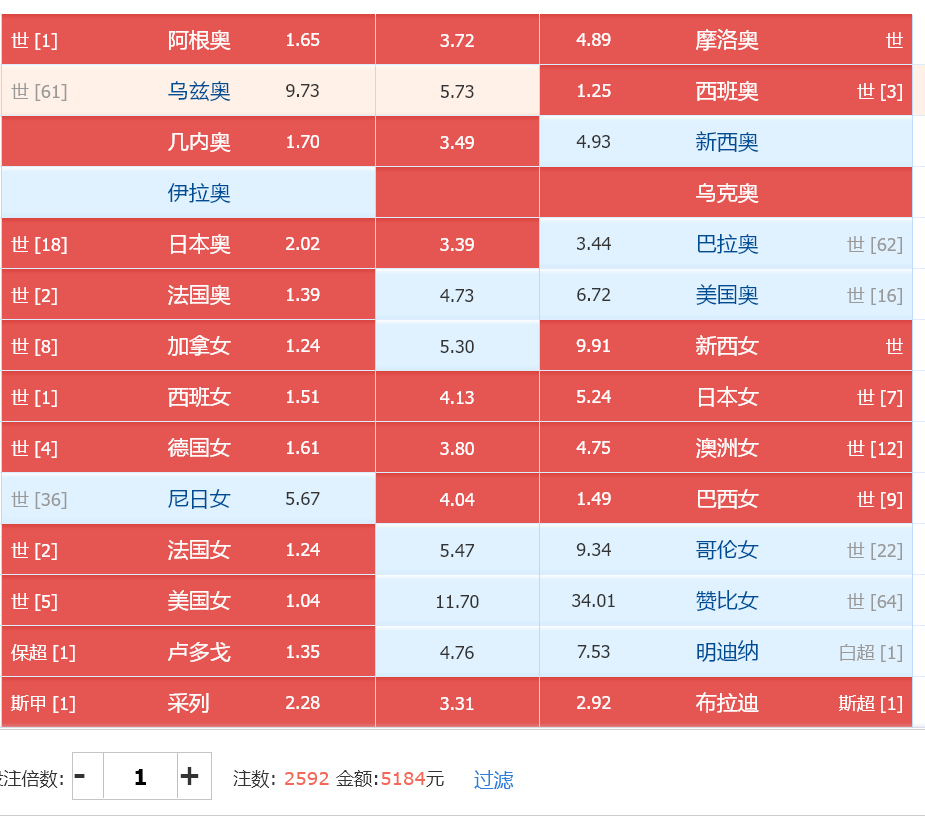Screen dimensions: 925x816
Task: Select 巴拉奥 away win odds 3.44
Action: (726, 244)
